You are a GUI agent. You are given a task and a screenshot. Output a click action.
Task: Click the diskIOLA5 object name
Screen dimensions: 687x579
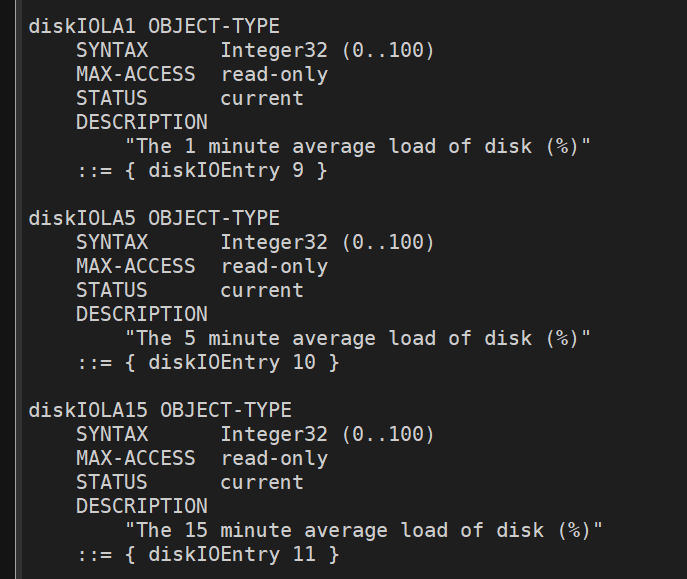(82, 218)
